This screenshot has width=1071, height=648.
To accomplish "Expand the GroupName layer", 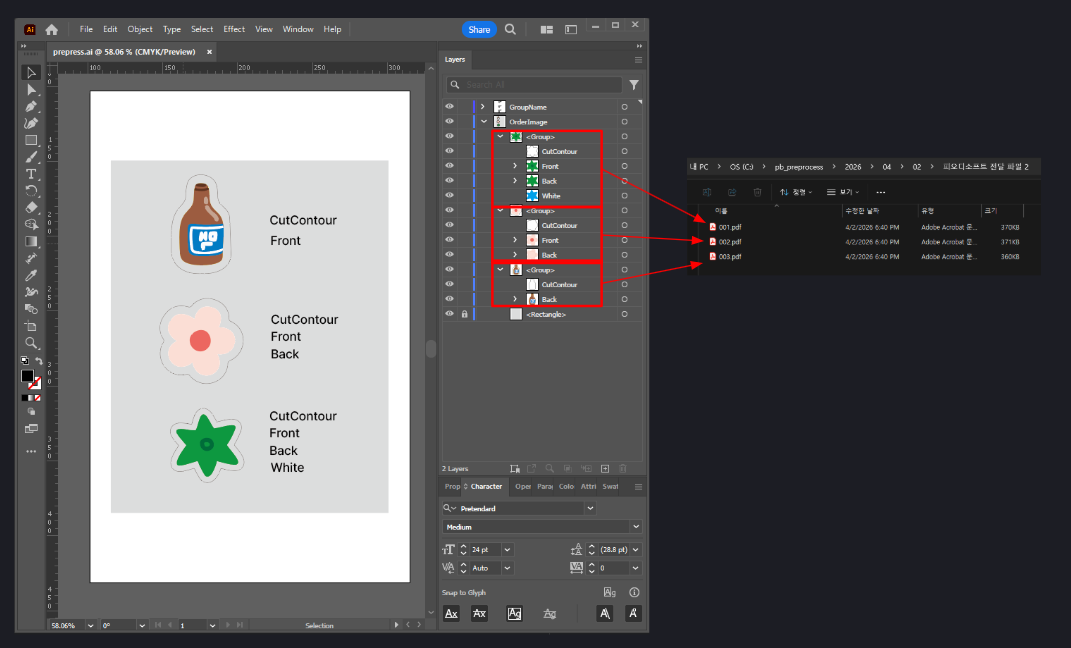I will [x=482, y=107].
